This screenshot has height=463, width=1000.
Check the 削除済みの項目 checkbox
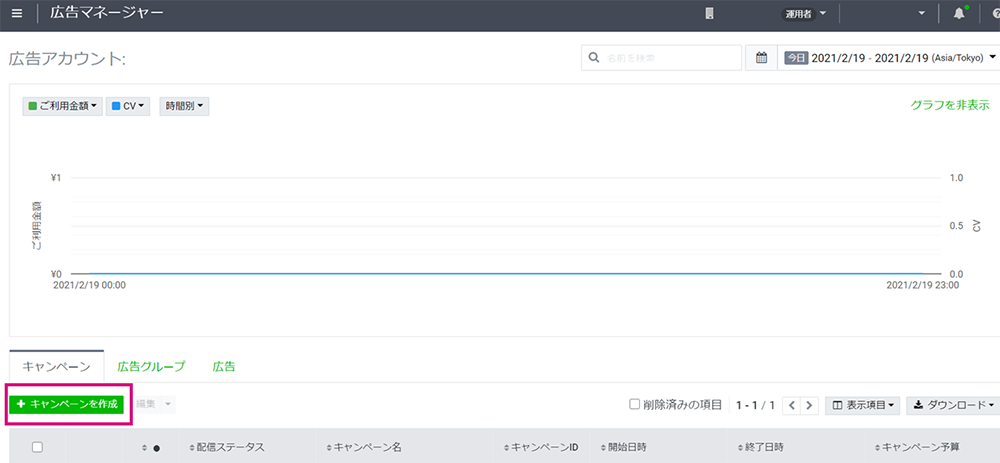(635, 404)
